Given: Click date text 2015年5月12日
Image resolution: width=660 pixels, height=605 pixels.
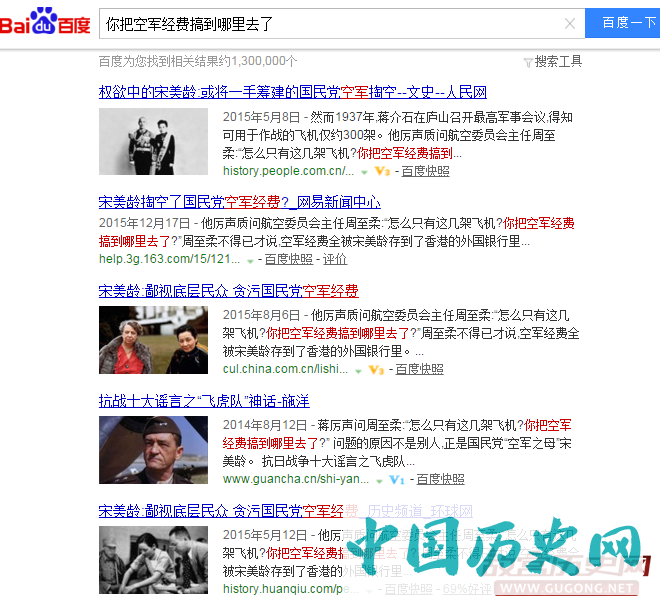Looking at the screenshot, I should pyautogui.click(x=265, y=535).
